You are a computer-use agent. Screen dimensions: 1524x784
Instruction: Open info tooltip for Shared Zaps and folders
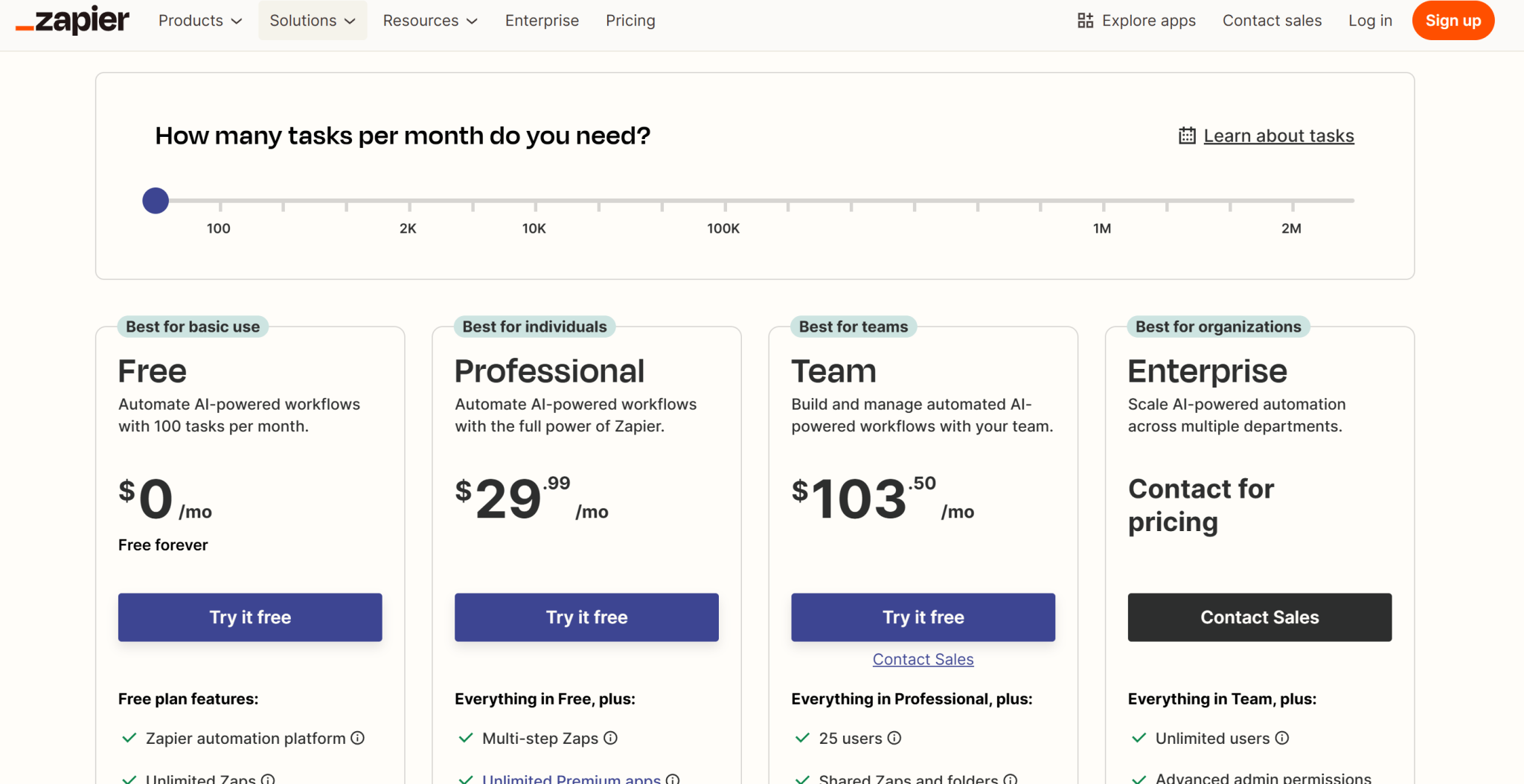pyautogui.click(x=1011, y=780)
